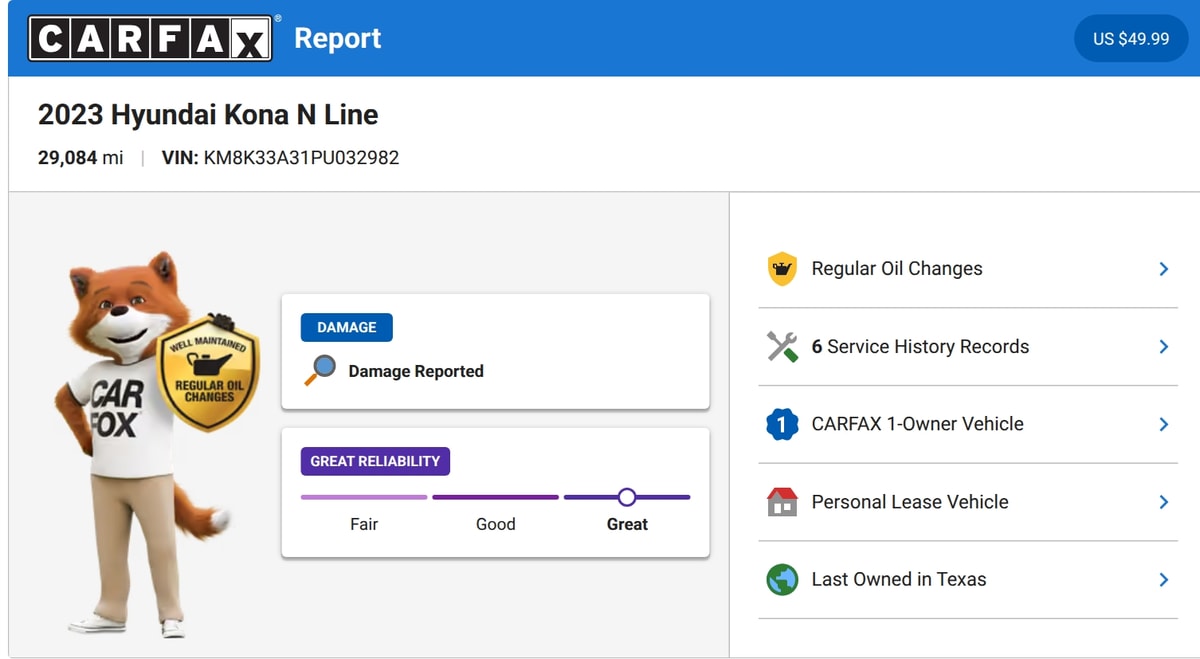1200x659 pixels.
Task: Expand the CARFAX 1-Owner Vehicle chevron
Action: (1164, 424)
